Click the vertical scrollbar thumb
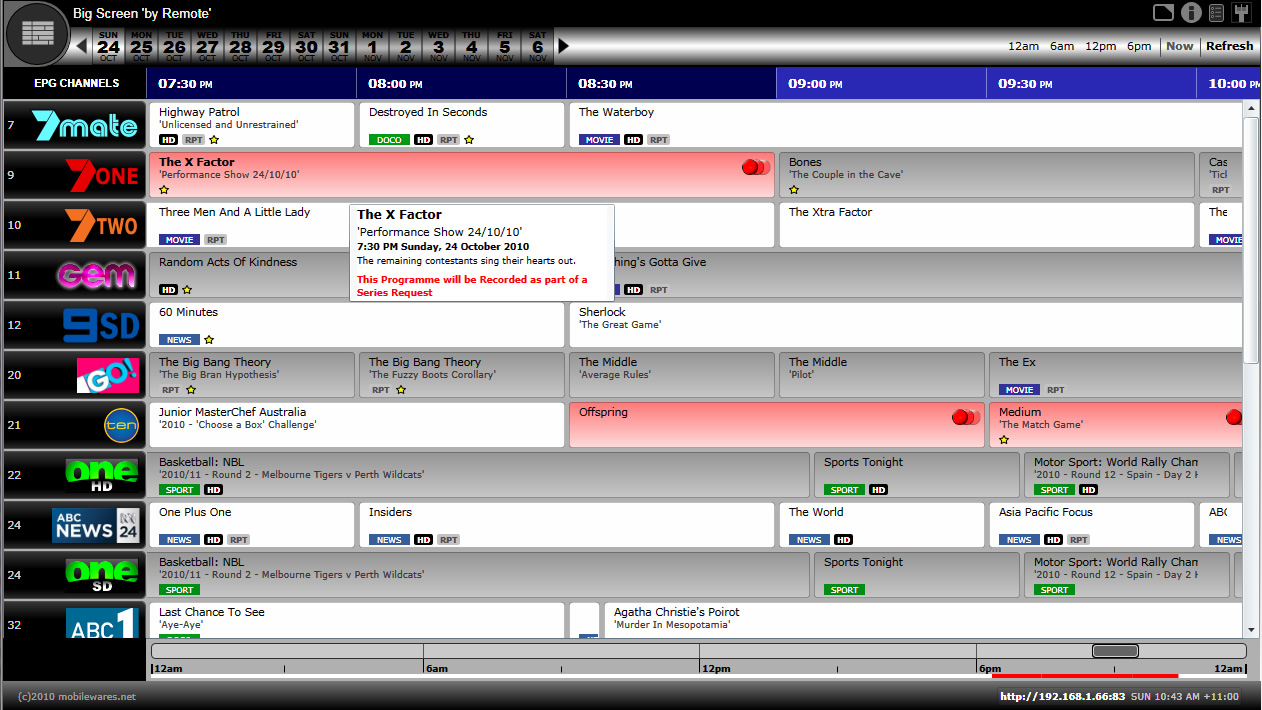The height and width of the screenshot is (710, 1262). 1251,240
